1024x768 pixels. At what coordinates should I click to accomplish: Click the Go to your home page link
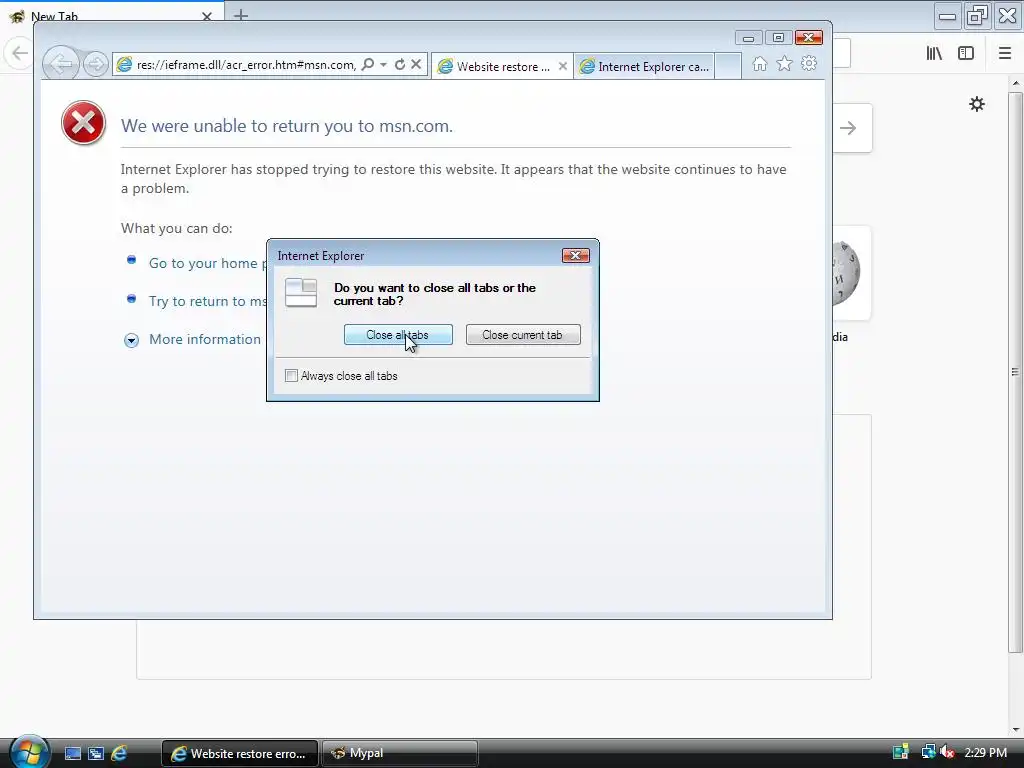208,263
